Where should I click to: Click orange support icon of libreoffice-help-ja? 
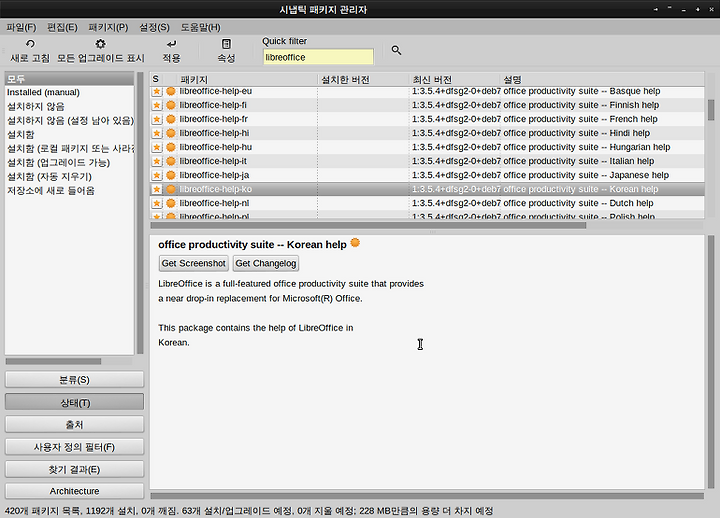click(171, 175)
